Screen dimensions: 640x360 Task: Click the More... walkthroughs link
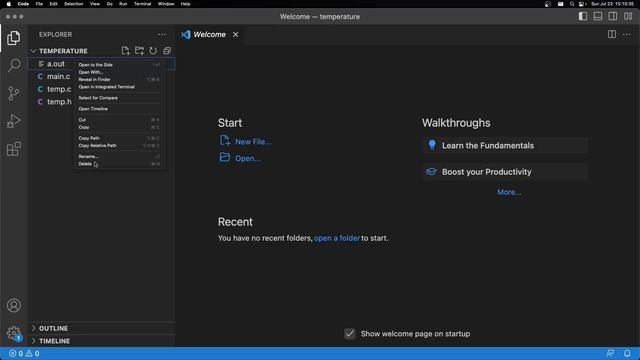pos(509,192)
